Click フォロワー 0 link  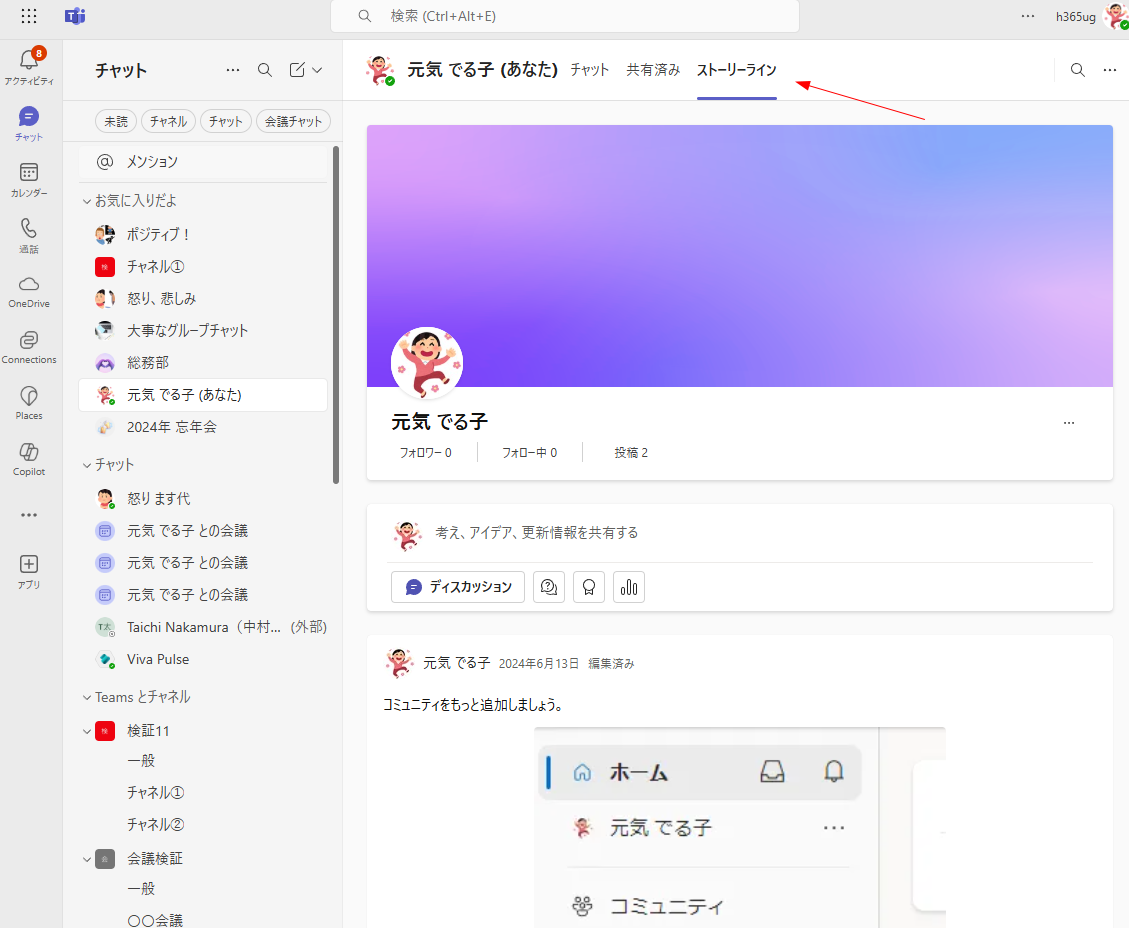426,453
